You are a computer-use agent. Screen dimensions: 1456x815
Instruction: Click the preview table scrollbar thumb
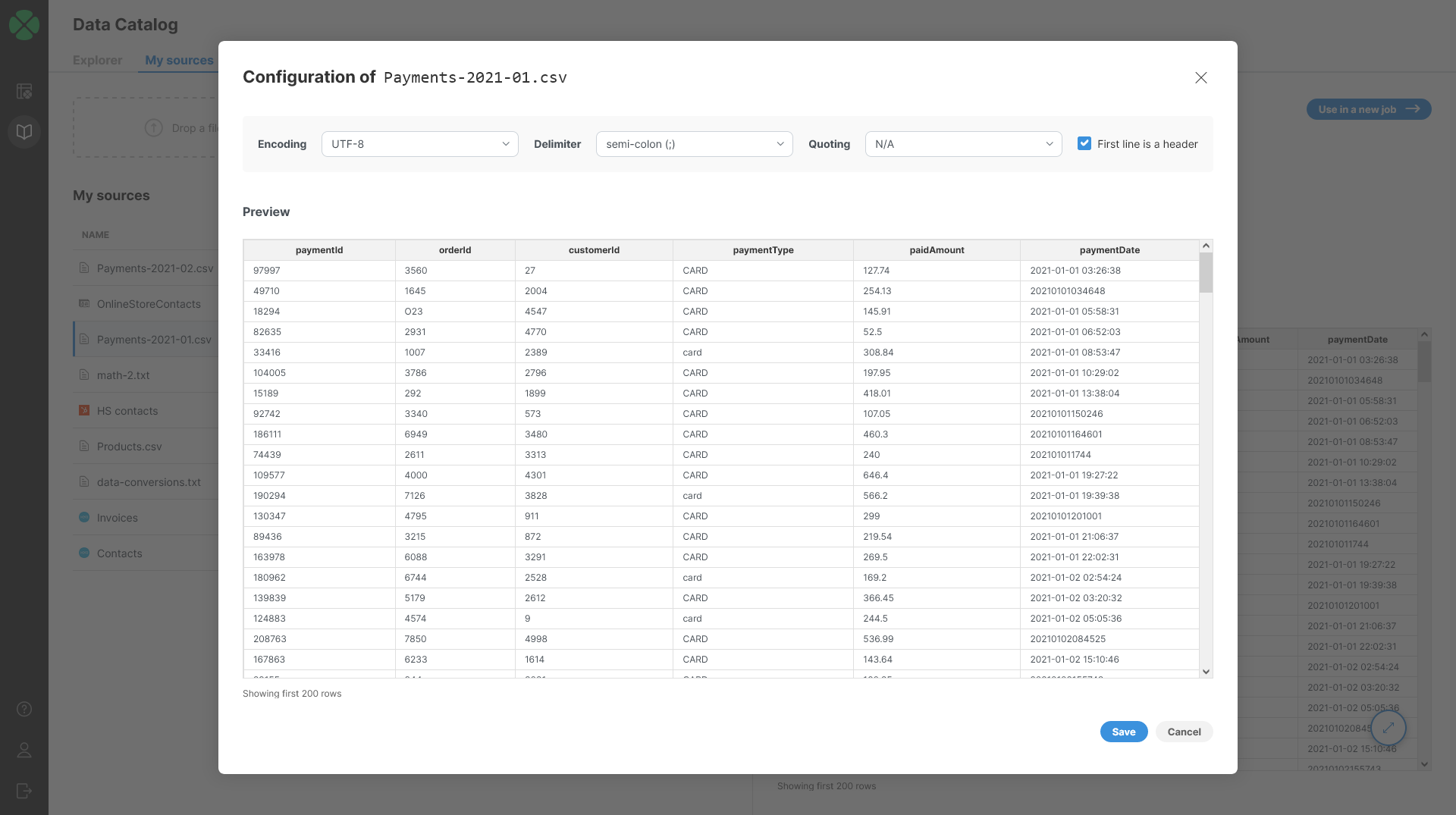coord(1206,273)
